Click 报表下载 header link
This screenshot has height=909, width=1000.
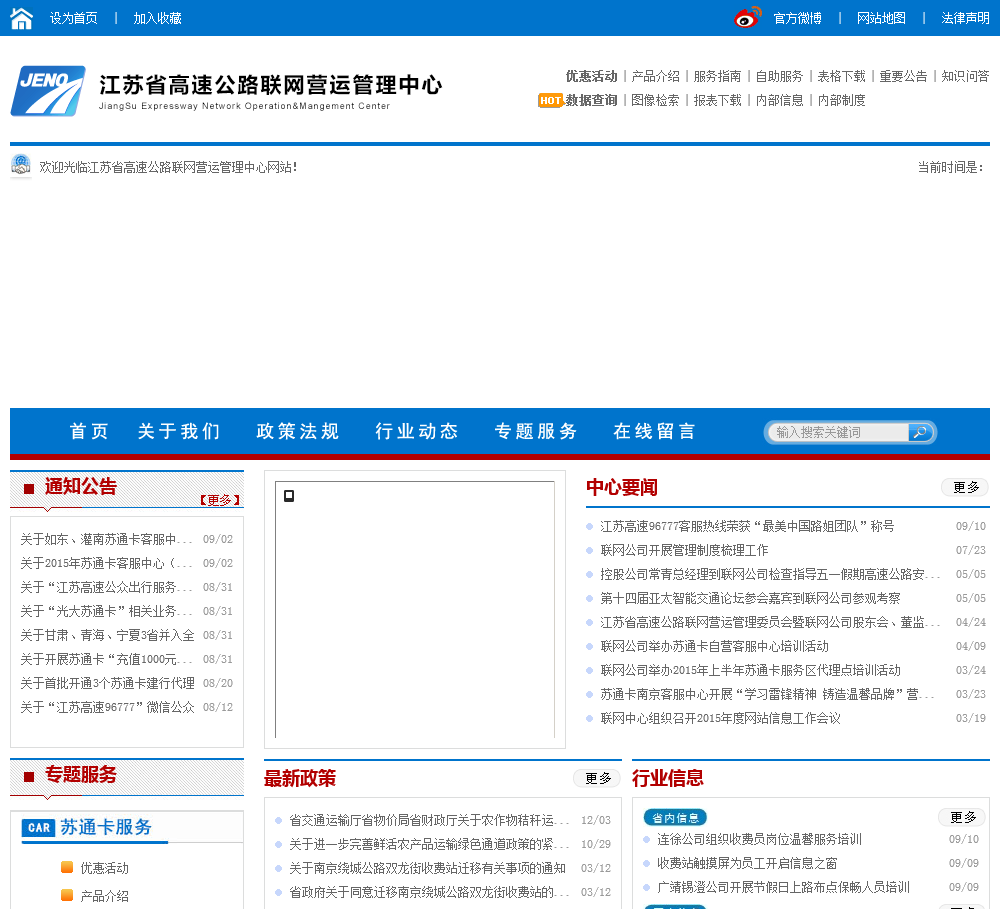tap(717, 100)
